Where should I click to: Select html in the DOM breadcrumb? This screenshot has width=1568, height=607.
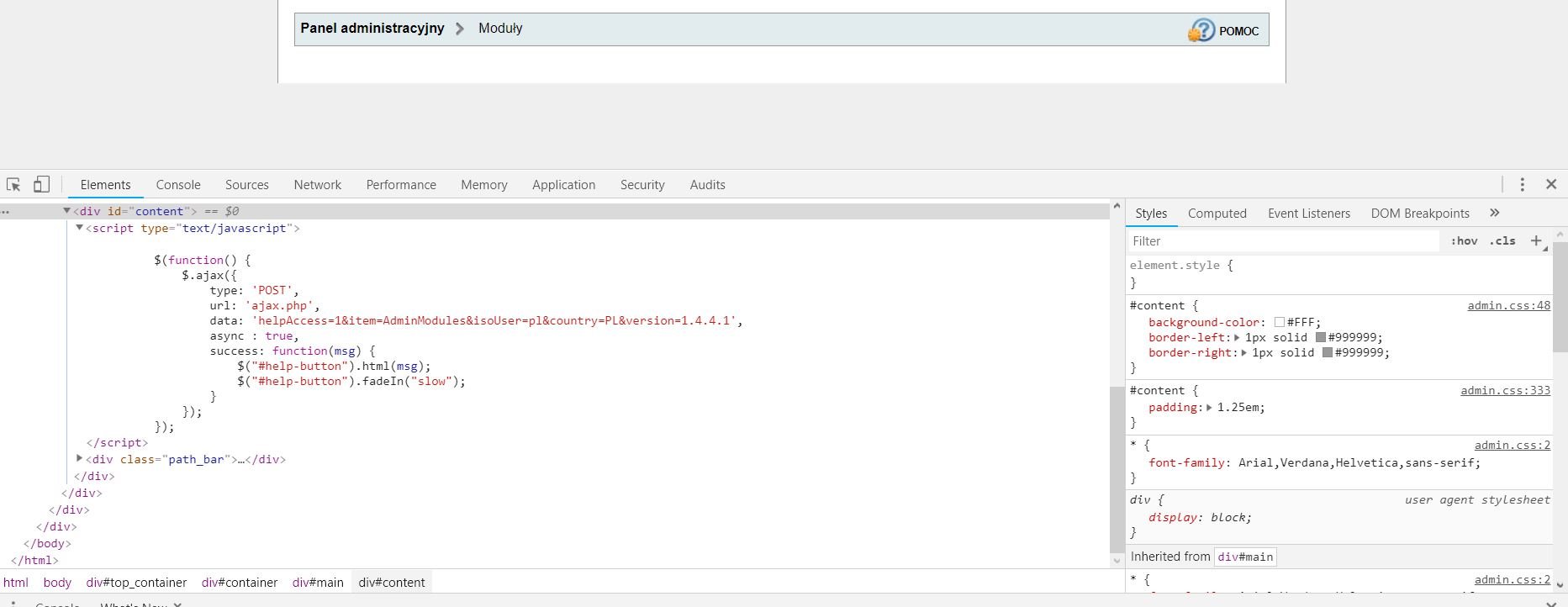click(x=16, y=583)
